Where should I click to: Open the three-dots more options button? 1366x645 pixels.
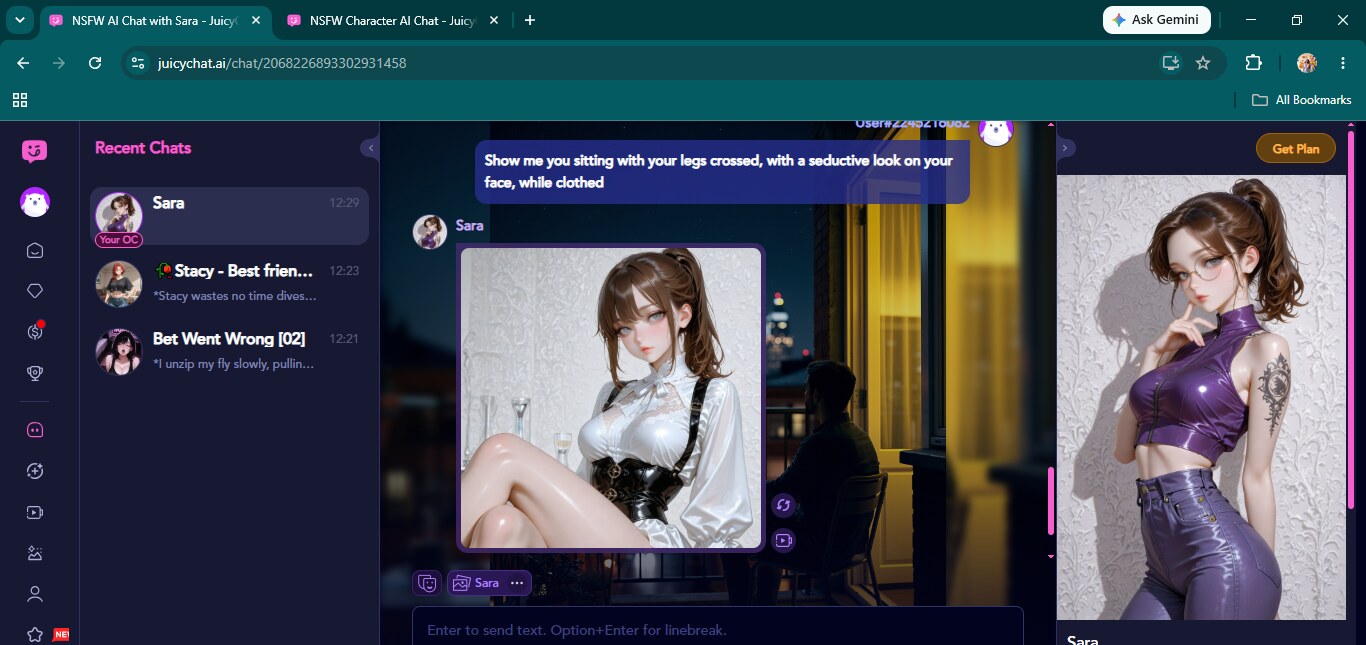(516, 582)
